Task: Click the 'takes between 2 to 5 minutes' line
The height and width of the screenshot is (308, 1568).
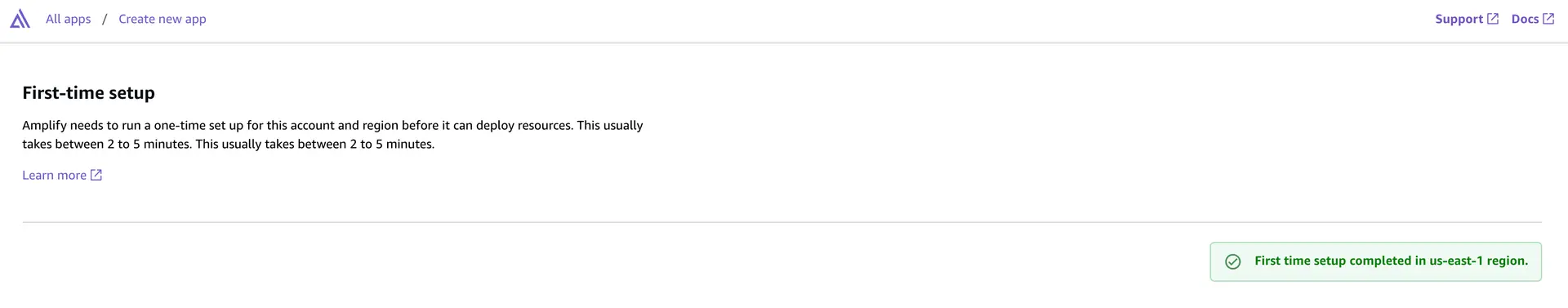Action: [229, 145]
